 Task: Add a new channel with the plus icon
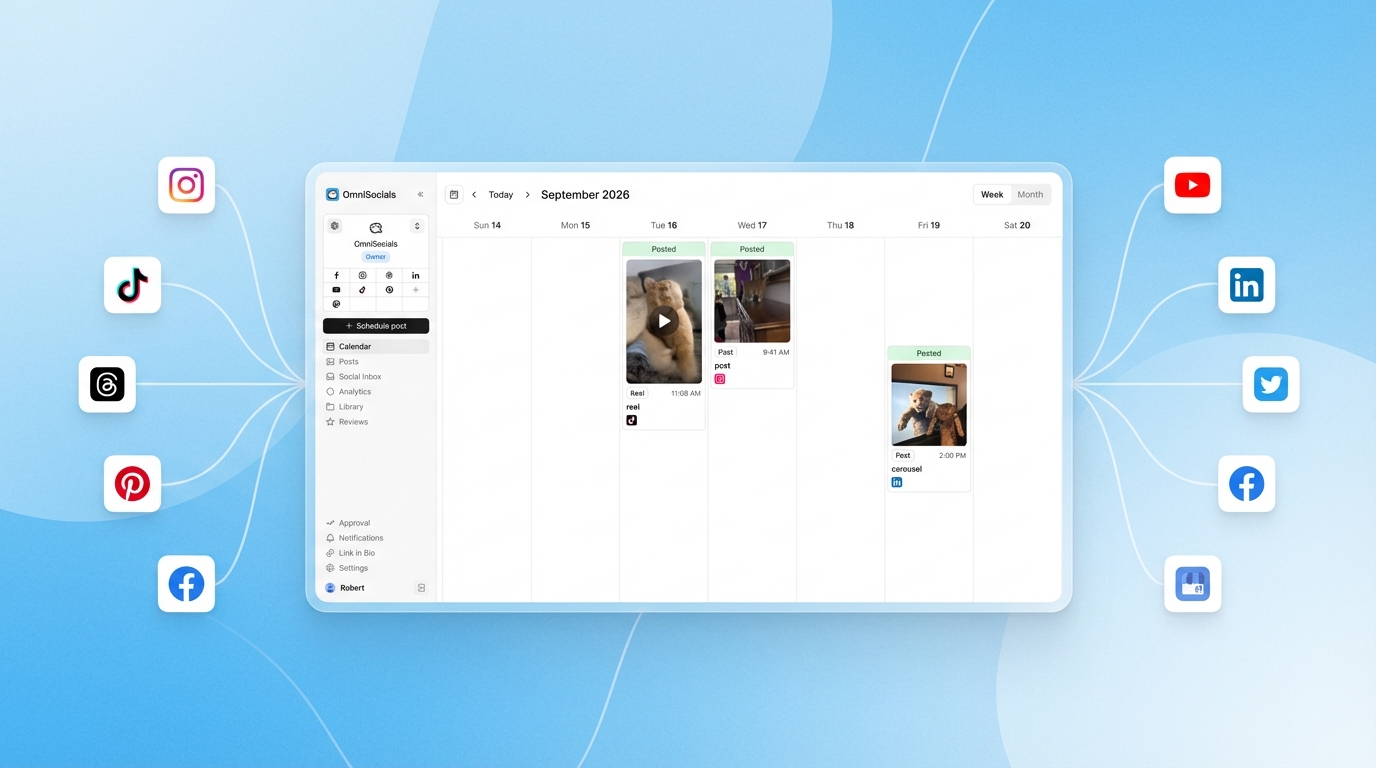[x=415, y=289]
